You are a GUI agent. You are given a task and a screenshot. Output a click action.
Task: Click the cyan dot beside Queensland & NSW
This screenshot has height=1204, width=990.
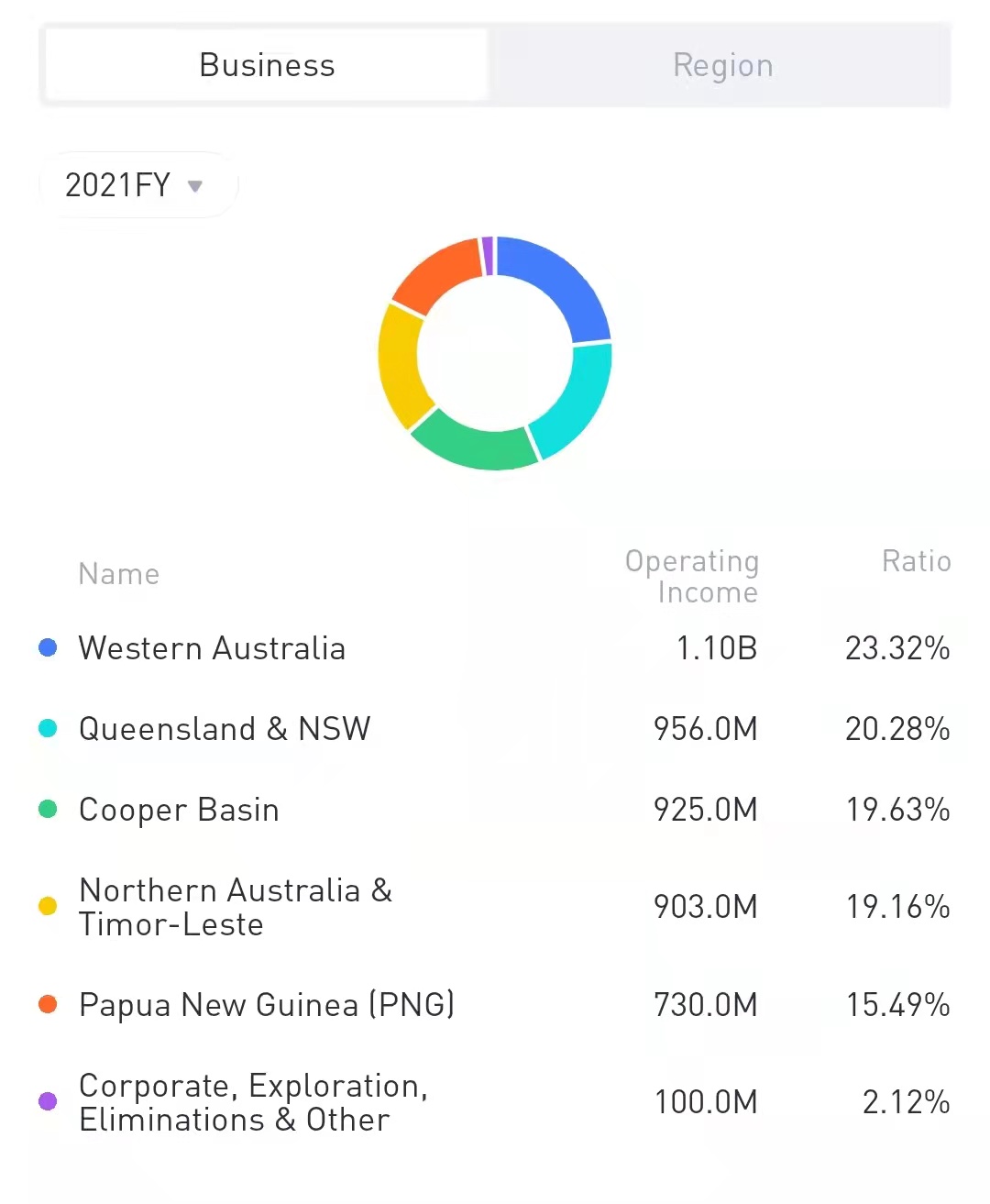(48, 729)
